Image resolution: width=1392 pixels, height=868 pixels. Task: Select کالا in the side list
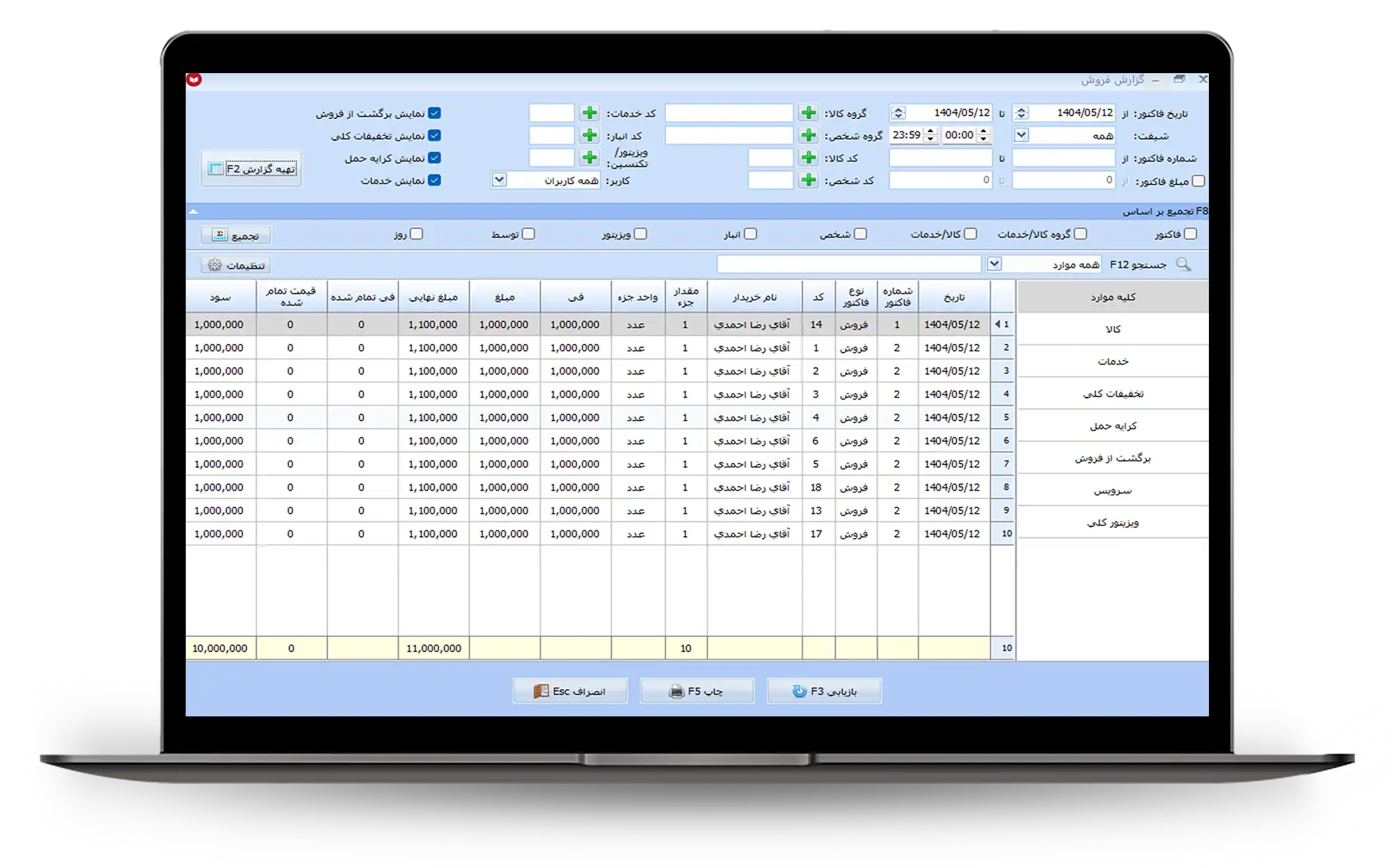pos(1112,329)
